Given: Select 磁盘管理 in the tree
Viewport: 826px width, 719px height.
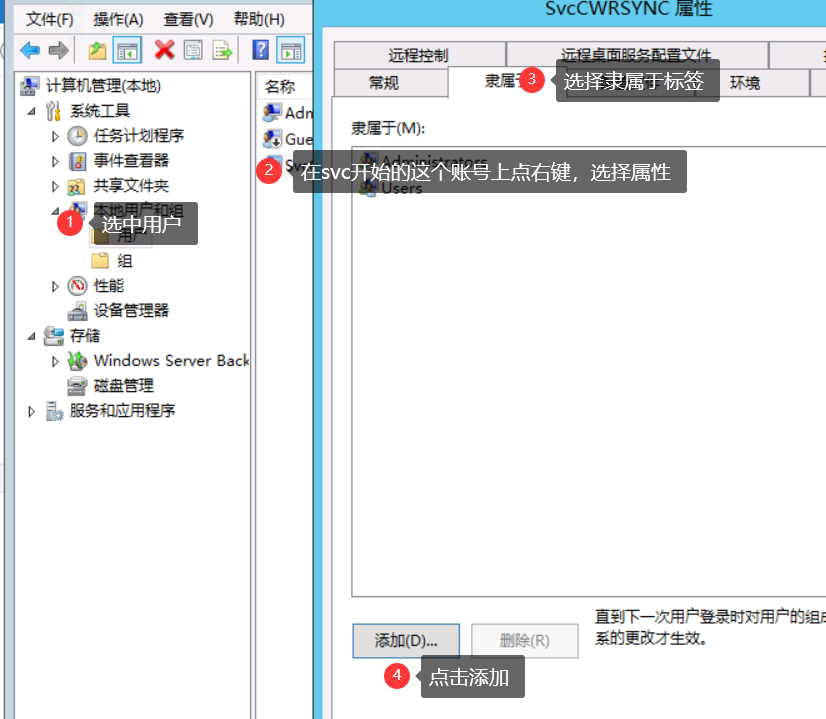Looking at the screenshot, I should [x=123, y=386].
